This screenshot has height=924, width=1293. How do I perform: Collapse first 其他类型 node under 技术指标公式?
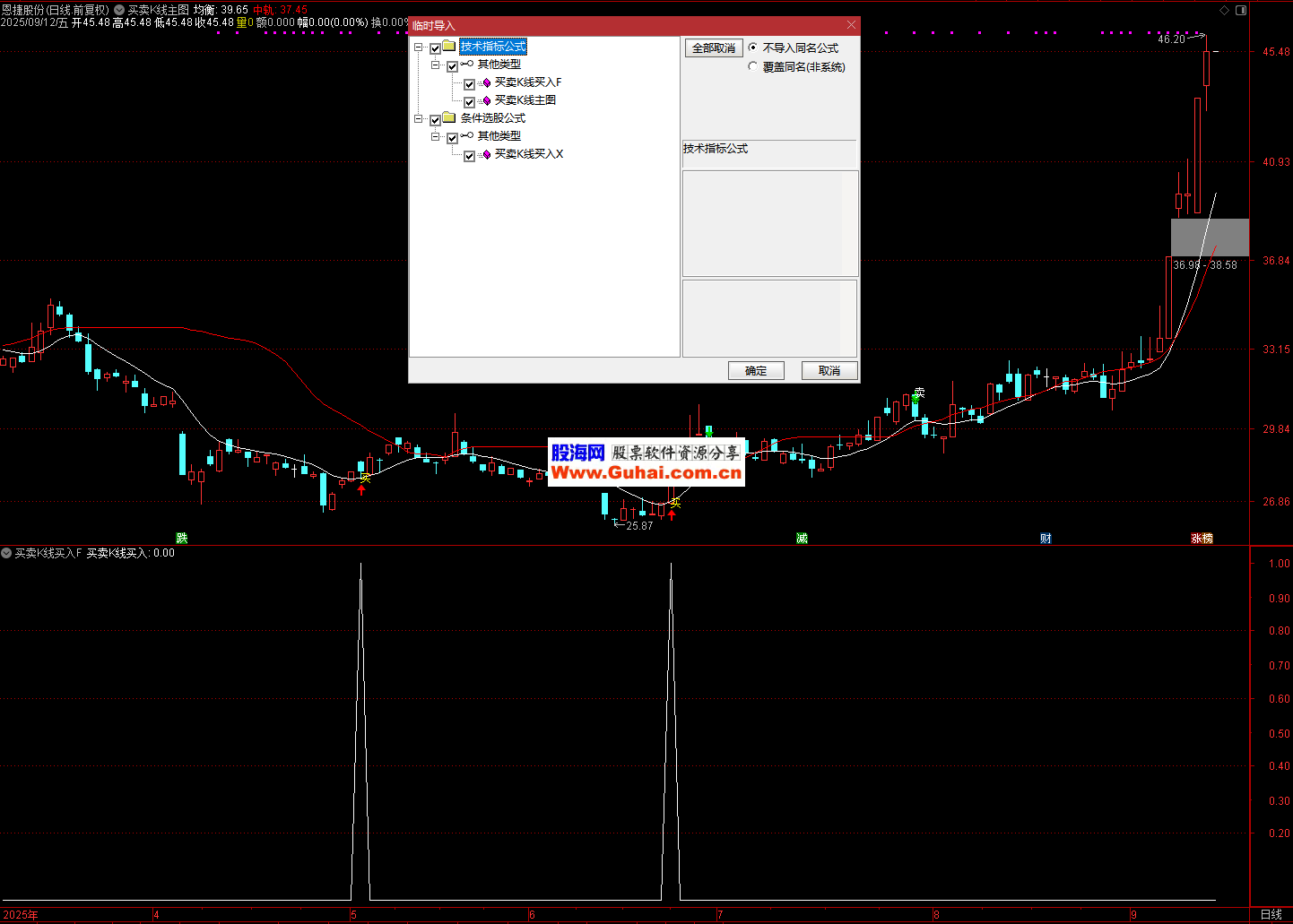pos(435,65)
